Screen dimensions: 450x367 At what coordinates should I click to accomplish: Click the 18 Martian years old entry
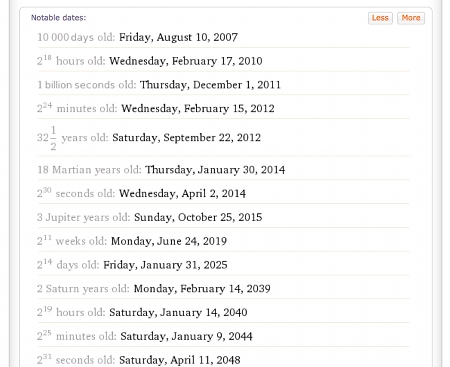(223, 170)
